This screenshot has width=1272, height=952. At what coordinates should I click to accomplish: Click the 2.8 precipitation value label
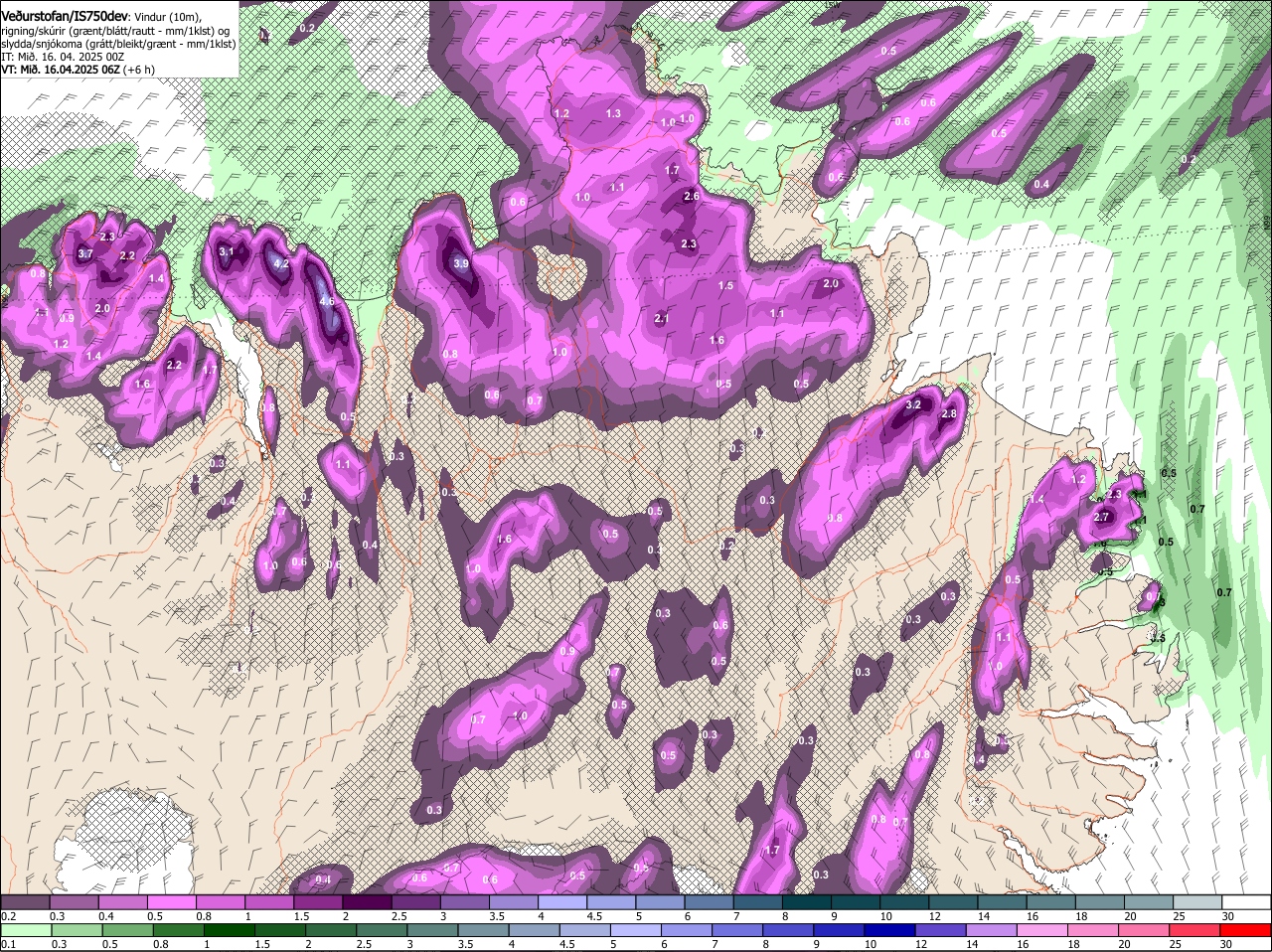(948, 414)
